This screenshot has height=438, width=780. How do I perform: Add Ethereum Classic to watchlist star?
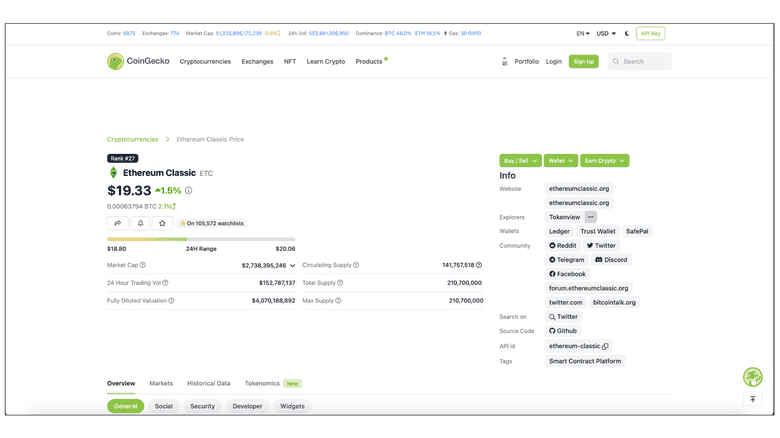coord(162,223)
